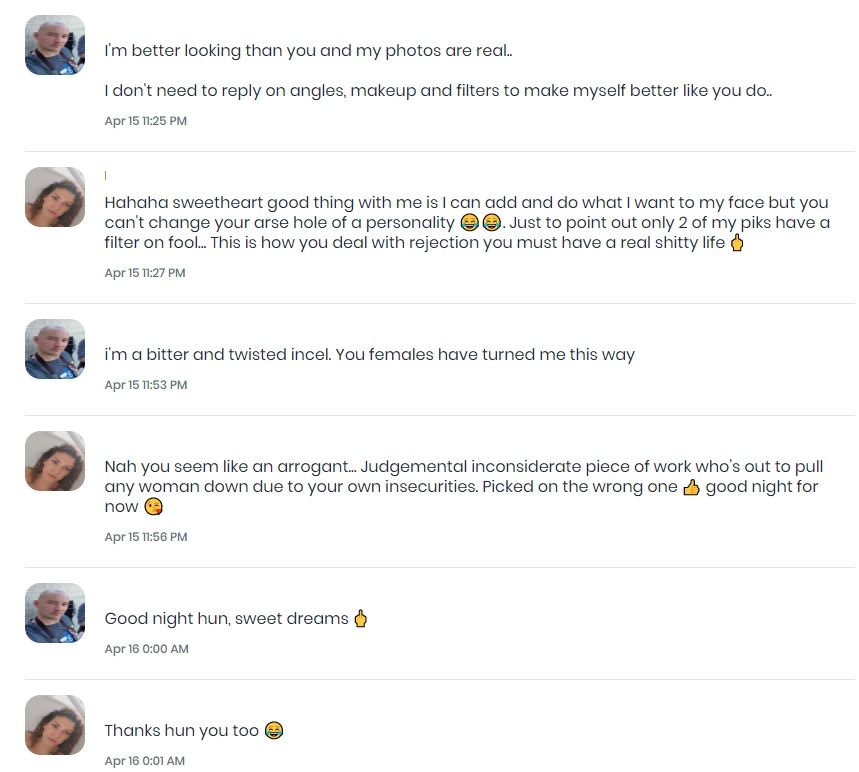Click the middle finger emoji after 'sweet dreams'

tap(360, 619)
